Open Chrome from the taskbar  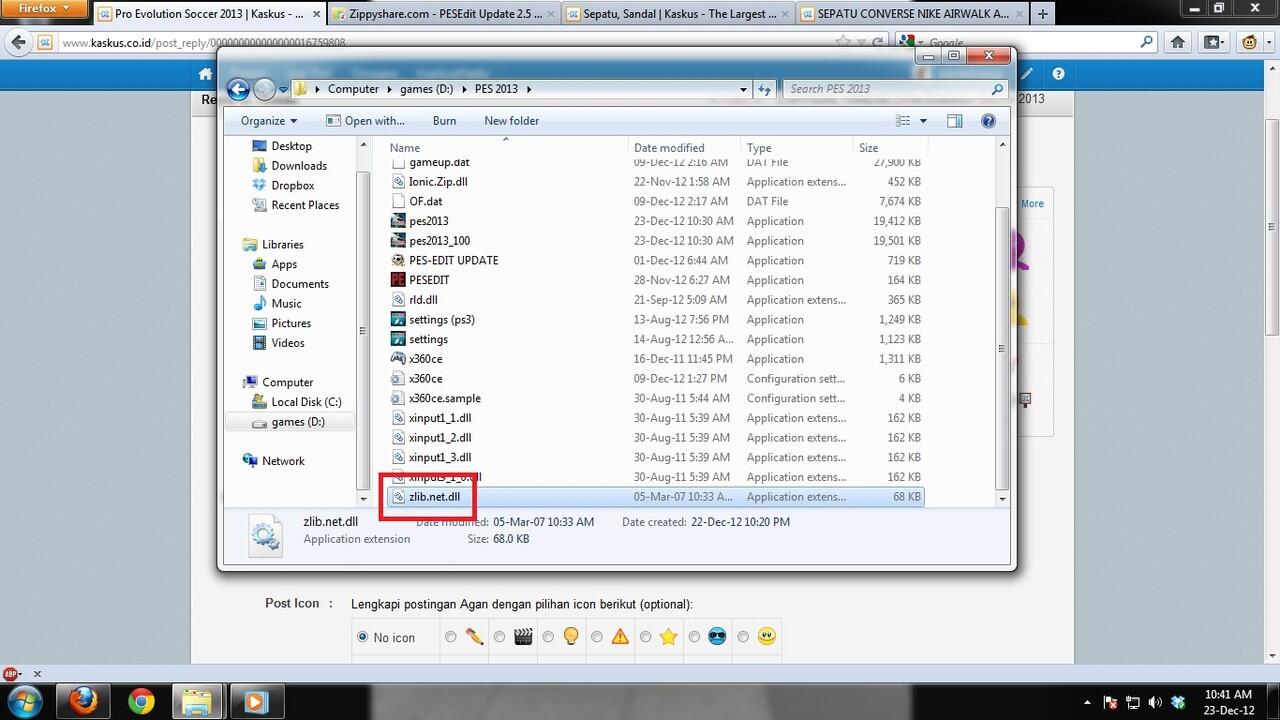141,702
